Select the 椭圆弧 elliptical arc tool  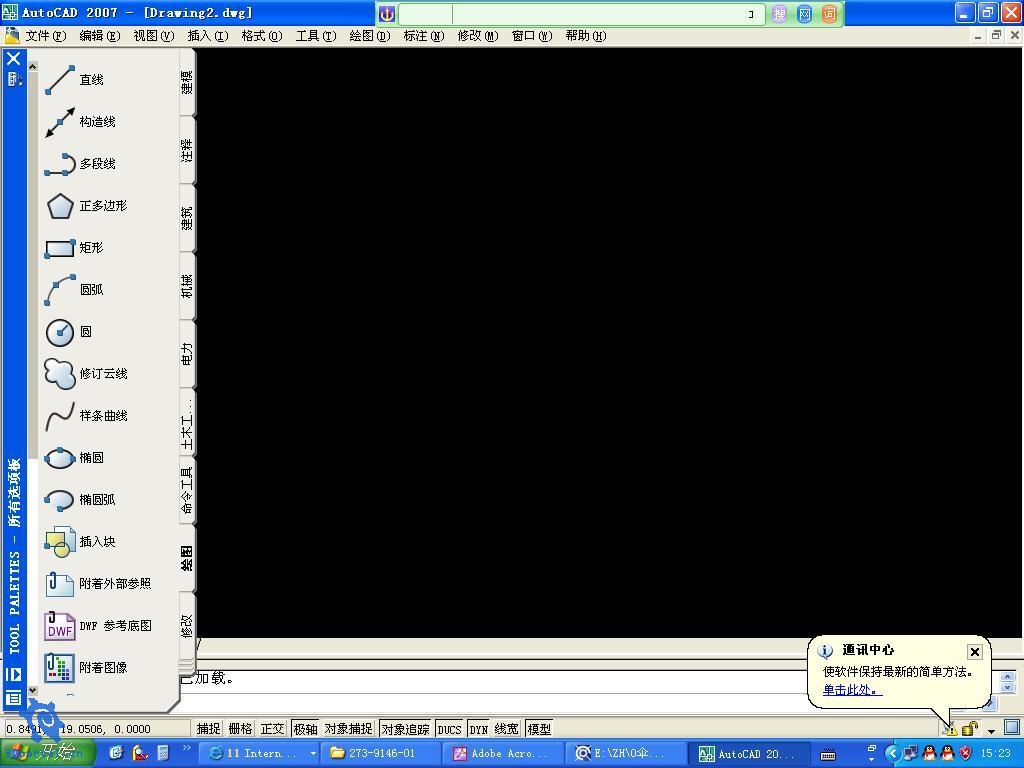click(x=80, y=500)
